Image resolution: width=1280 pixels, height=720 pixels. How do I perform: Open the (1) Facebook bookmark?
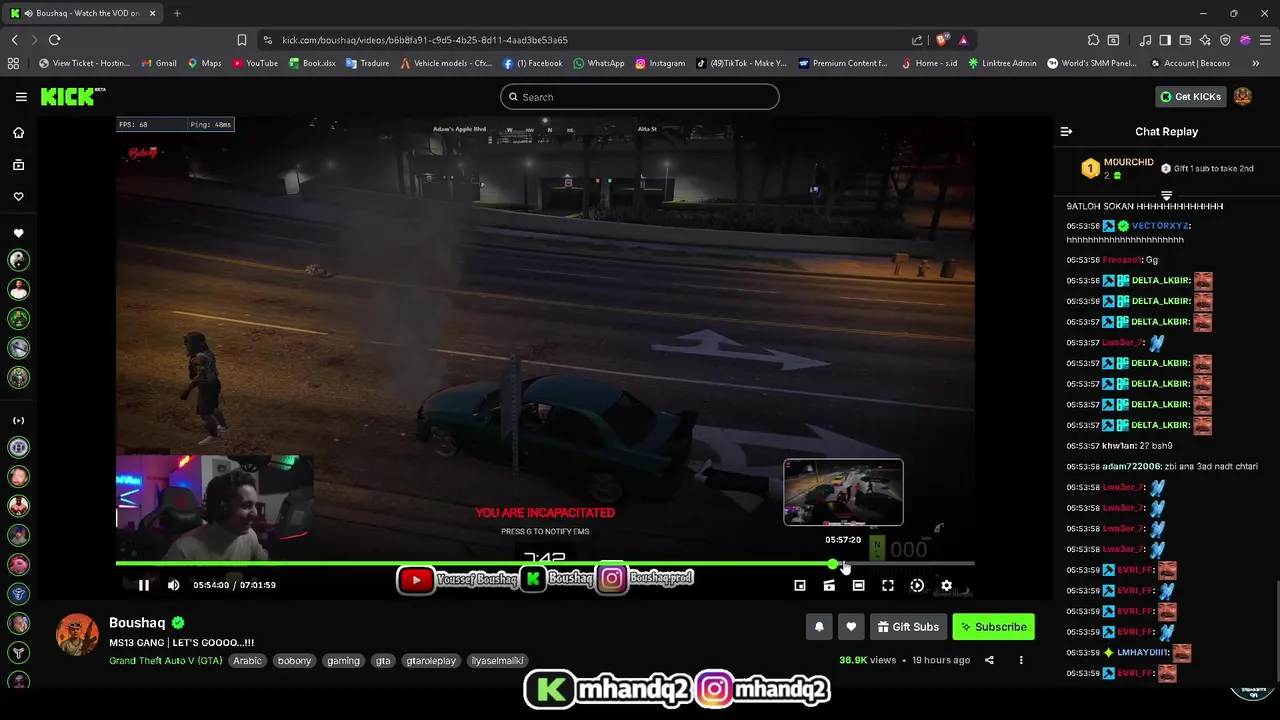[533, 63]
